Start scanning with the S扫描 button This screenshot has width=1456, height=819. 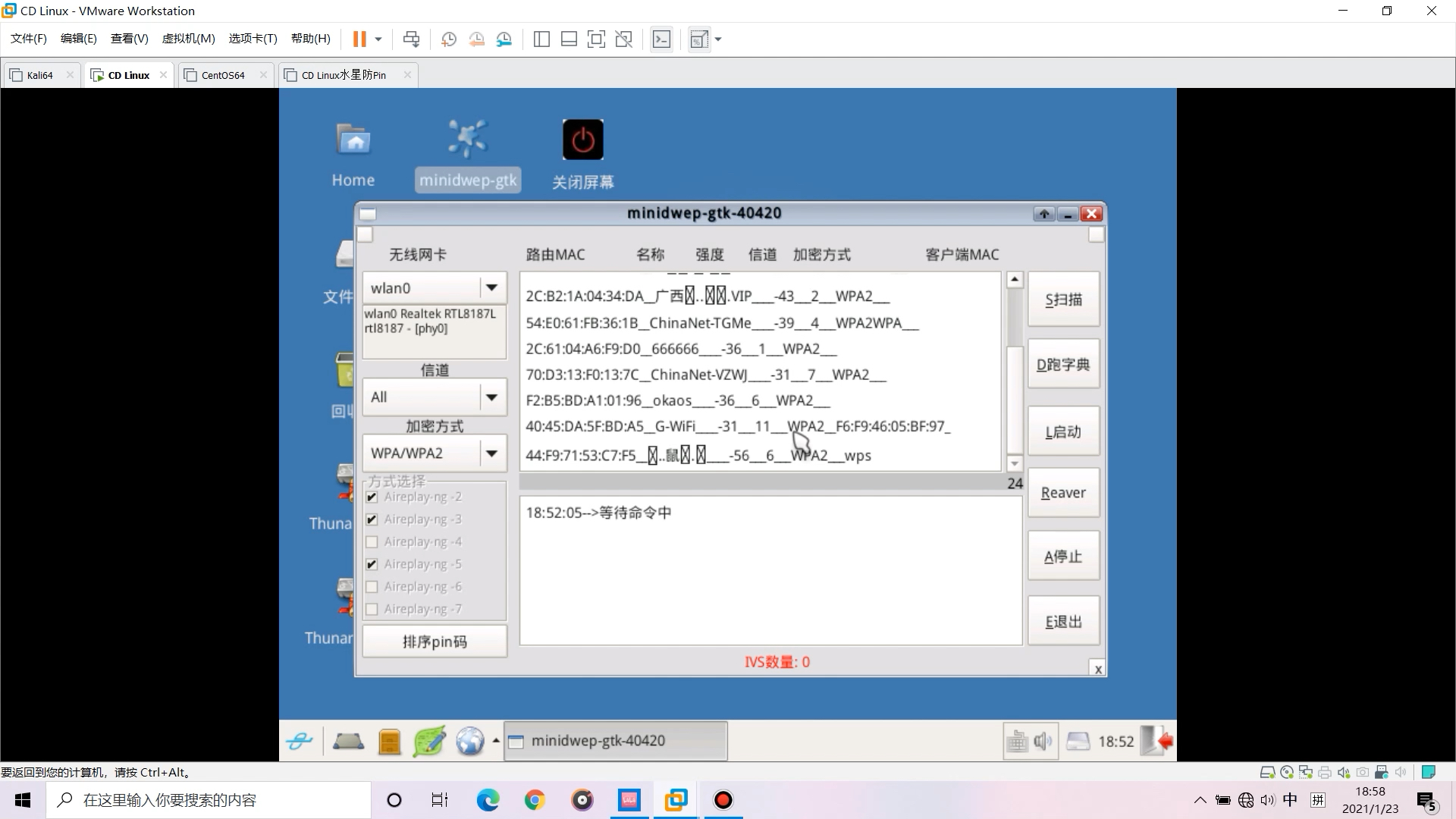point(1062,299)
